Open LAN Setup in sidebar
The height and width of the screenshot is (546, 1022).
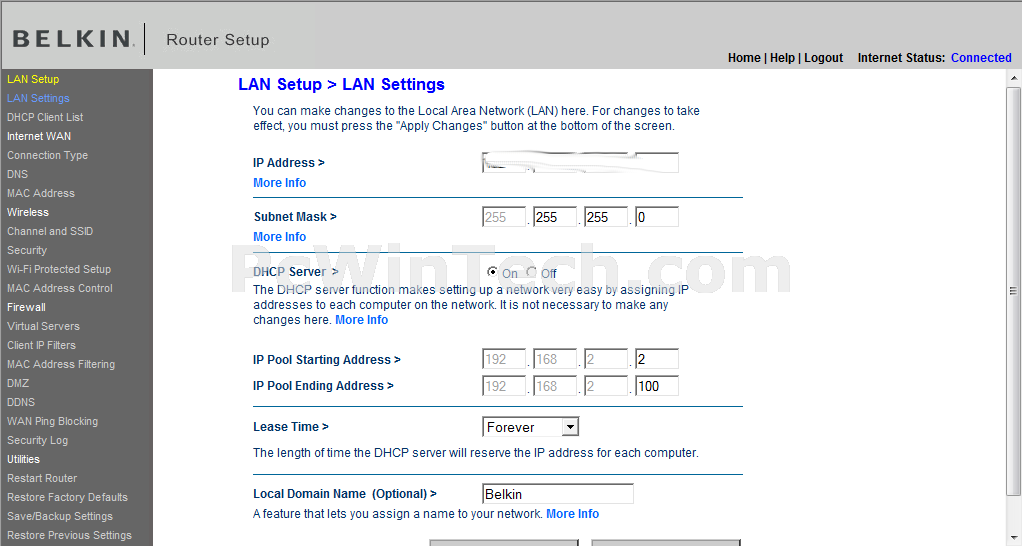[33, 79]
